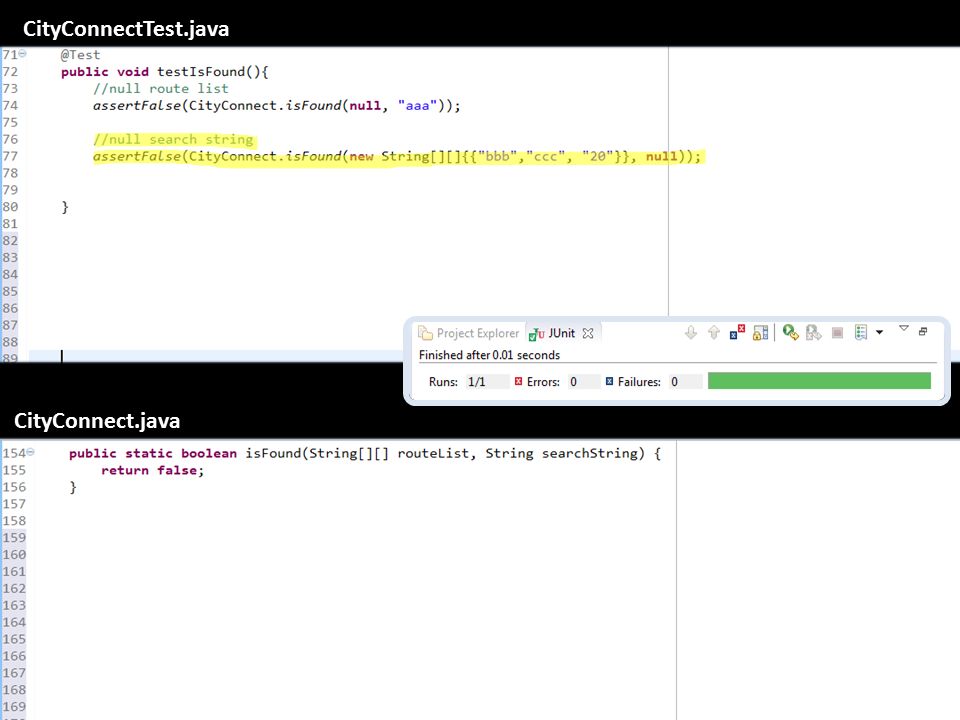
Task: Minimize the JUnit view panel
Action: (923, 331)
